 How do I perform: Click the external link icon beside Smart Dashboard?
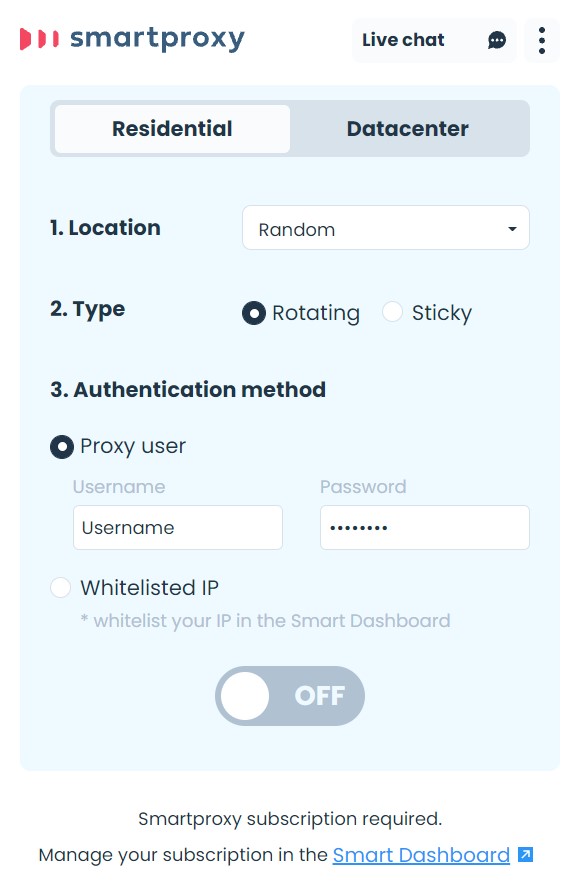pyautogui.click(x=524, y=855)
